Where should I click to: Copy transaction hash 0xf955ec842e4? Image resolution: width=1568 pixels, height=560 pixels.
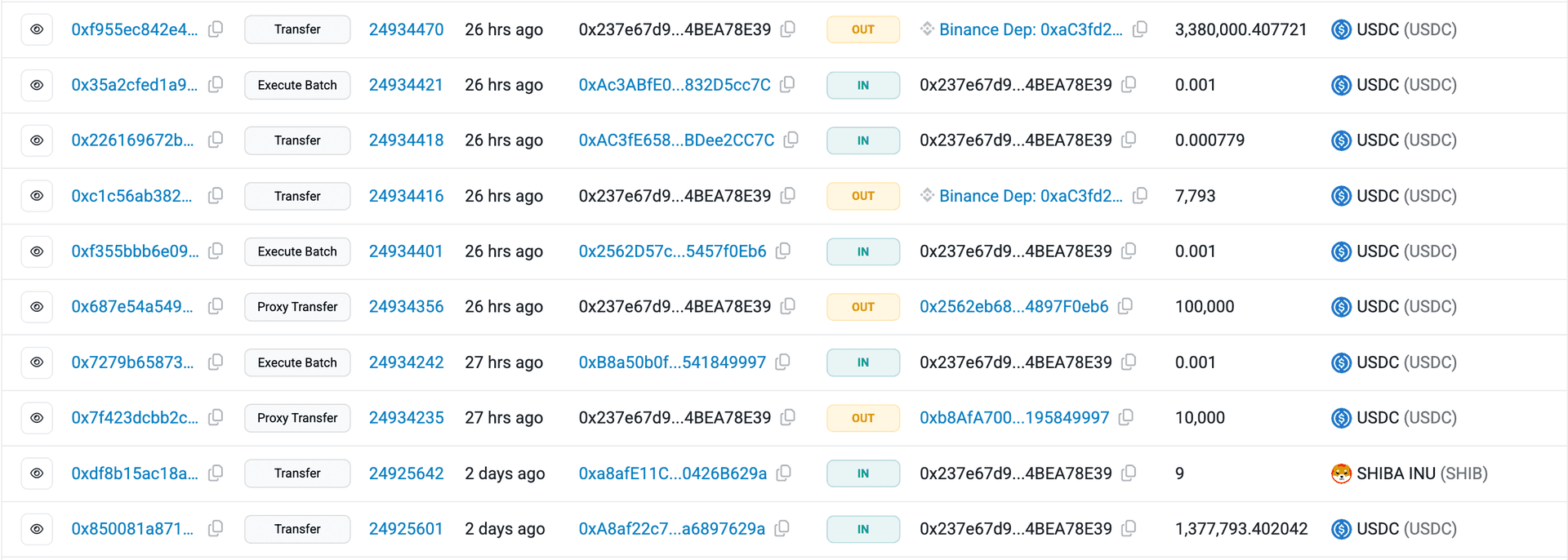pos(216,29)
